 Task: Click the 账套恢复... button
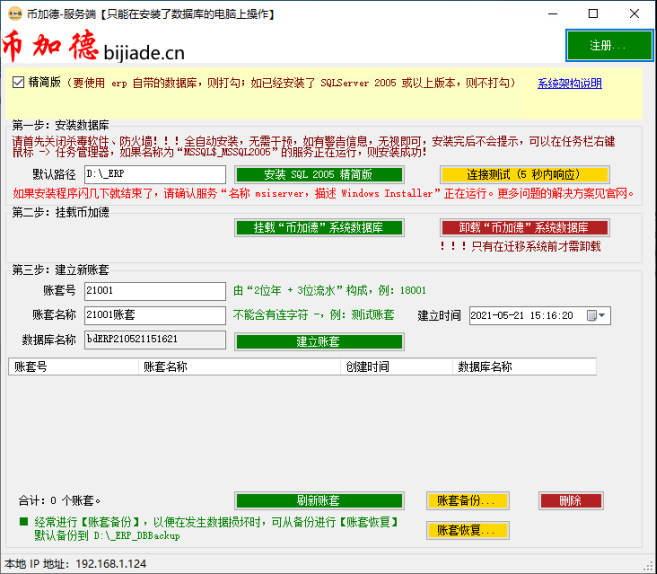tap(468, 530)
